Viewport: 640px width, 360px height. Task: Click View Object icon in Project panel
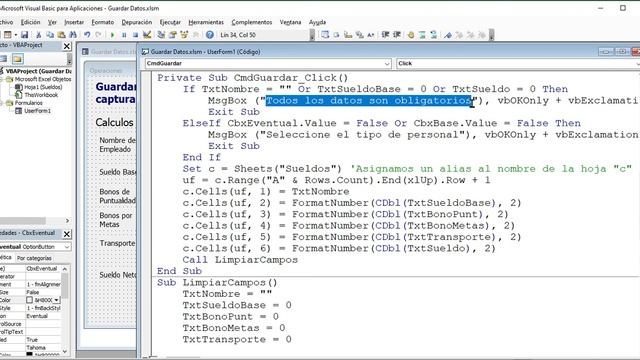coord(4,59)
